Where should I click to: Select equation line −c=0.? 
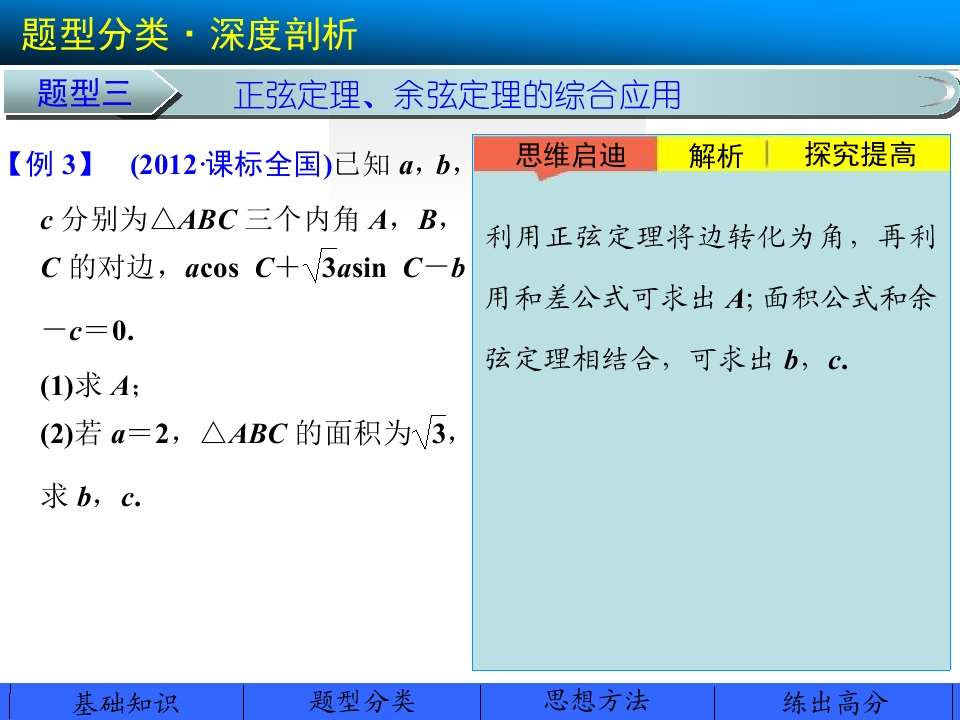coord(88,331)
